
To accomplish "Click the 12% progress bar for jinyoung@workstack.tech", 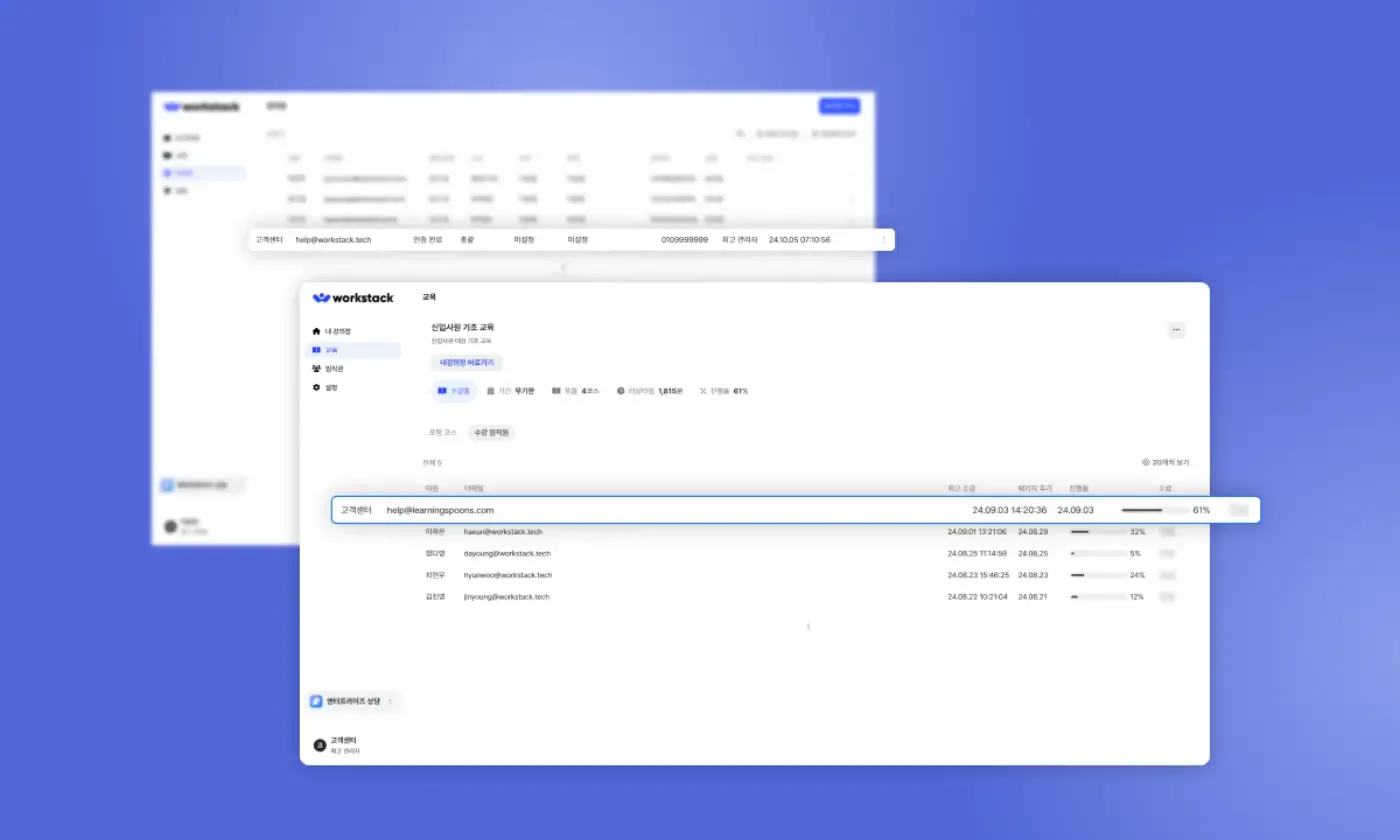I will click(1097, 597).
